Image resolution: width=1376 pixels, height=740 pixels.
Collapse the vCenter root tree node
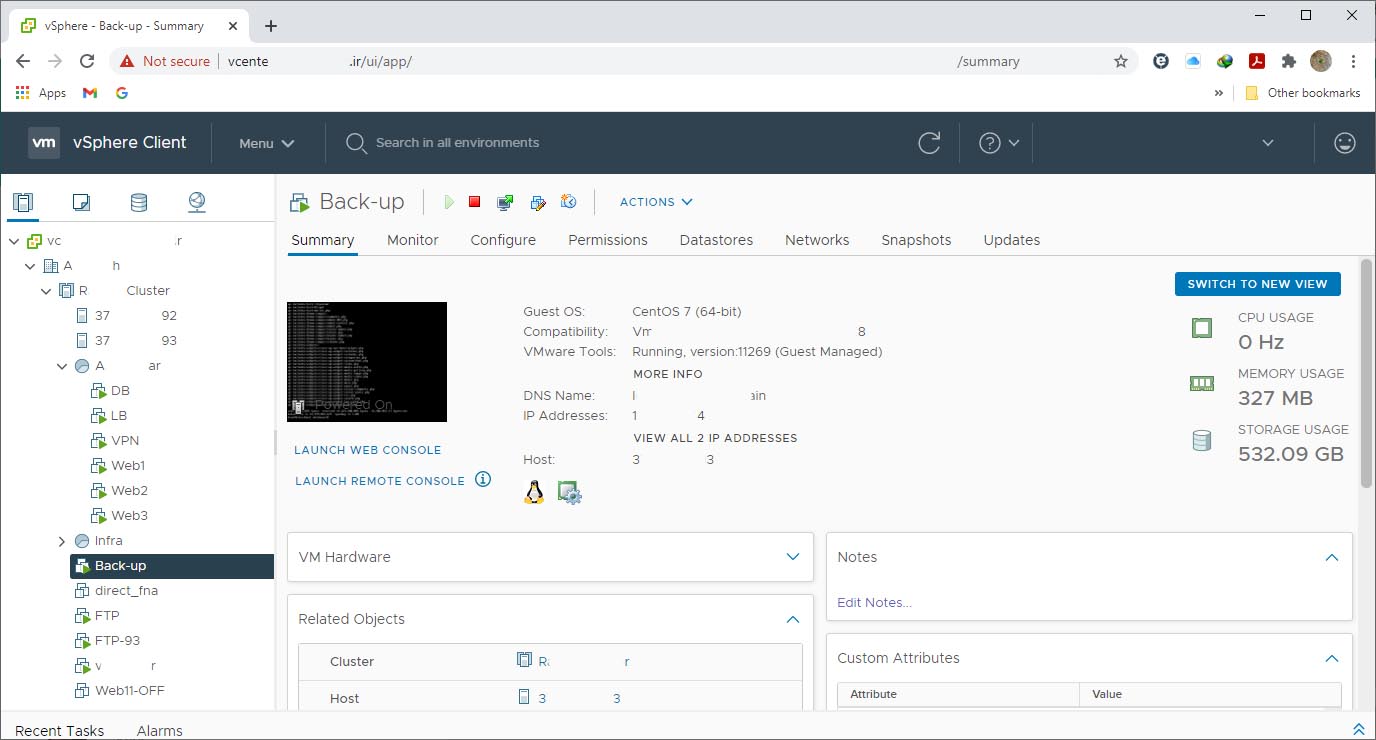(x=14, y=241)
